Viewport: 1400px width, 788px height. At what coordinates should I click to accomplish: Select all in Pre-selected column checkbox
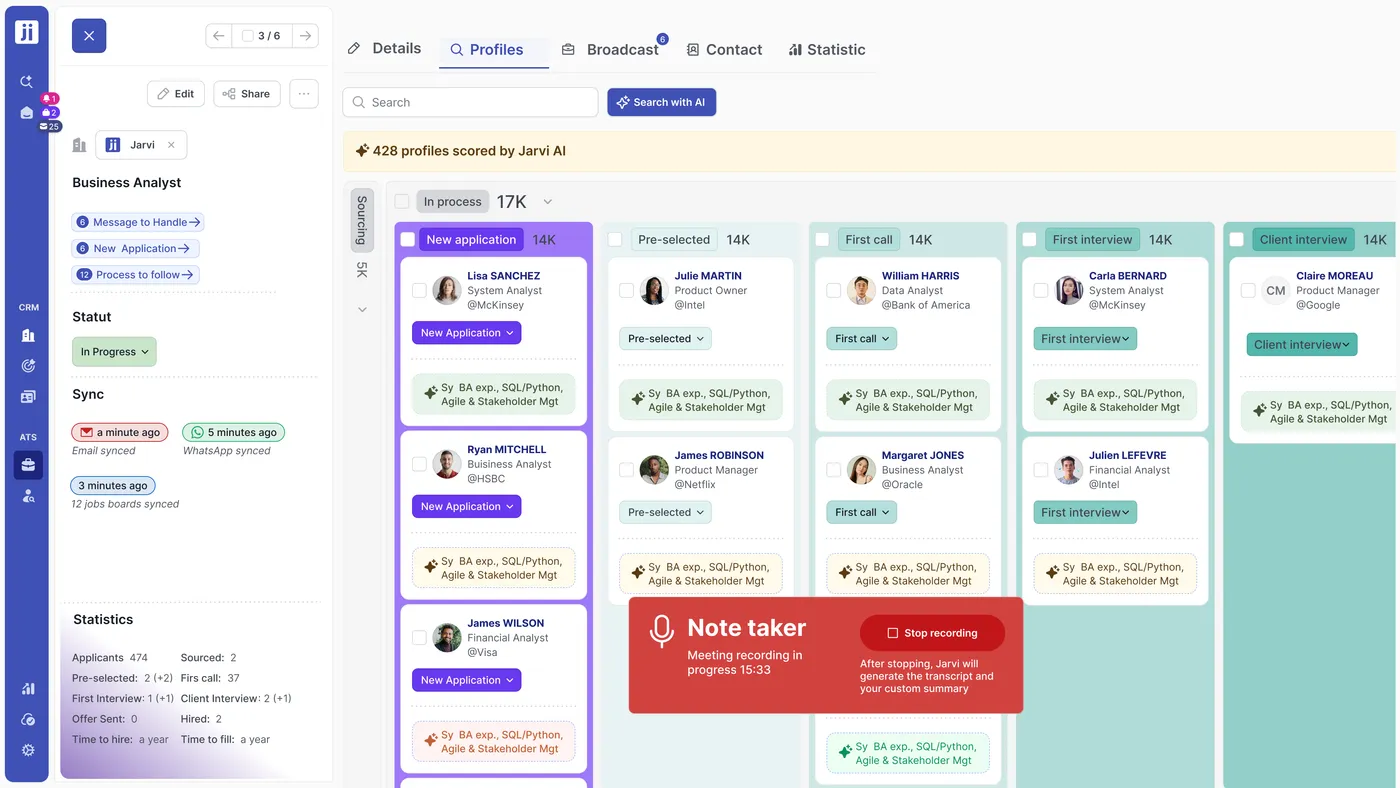coord(615,240)
